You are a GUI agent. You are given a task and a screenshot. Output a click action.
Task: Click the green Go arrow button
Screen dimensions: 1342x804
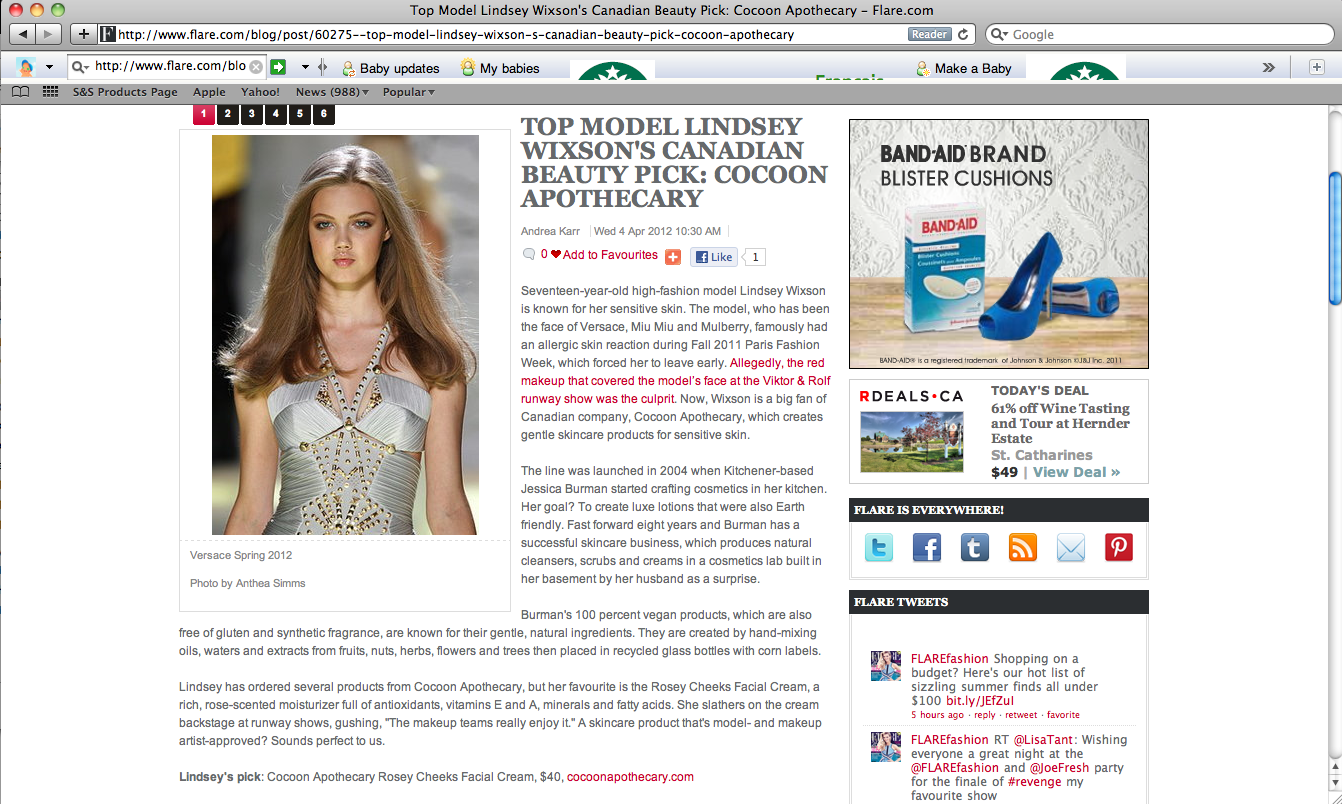pos(279,67)
